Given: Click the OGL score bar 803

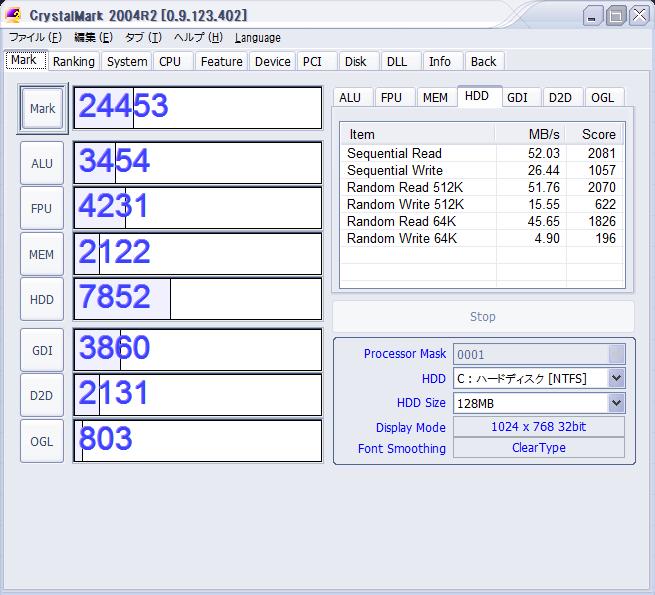Looking at the screenshot, I should [198, 441].
